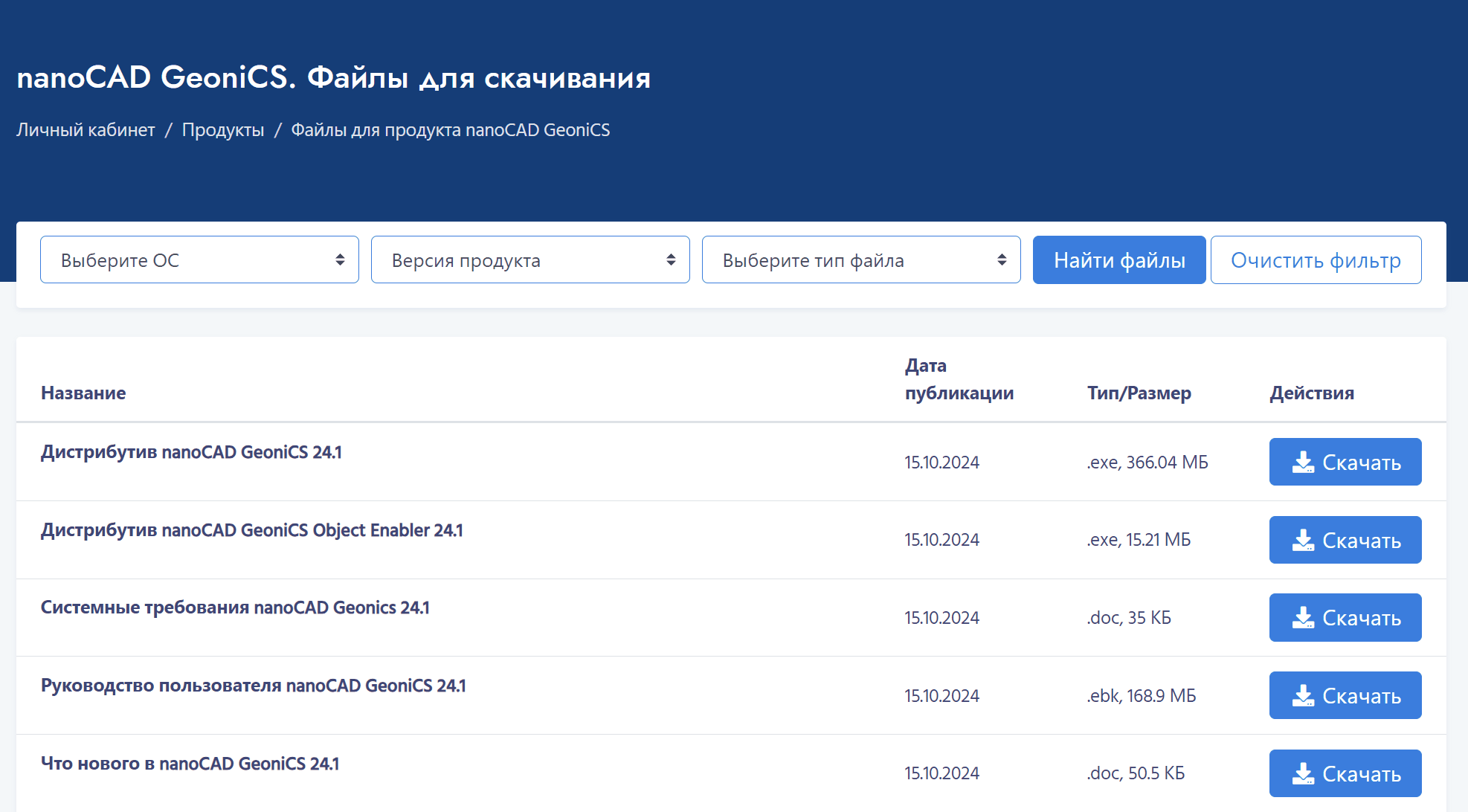This screenshot has height=812, width=1468.
Task: Open the 'Продукты' breadcrumb link
Action: pos(223,129)
